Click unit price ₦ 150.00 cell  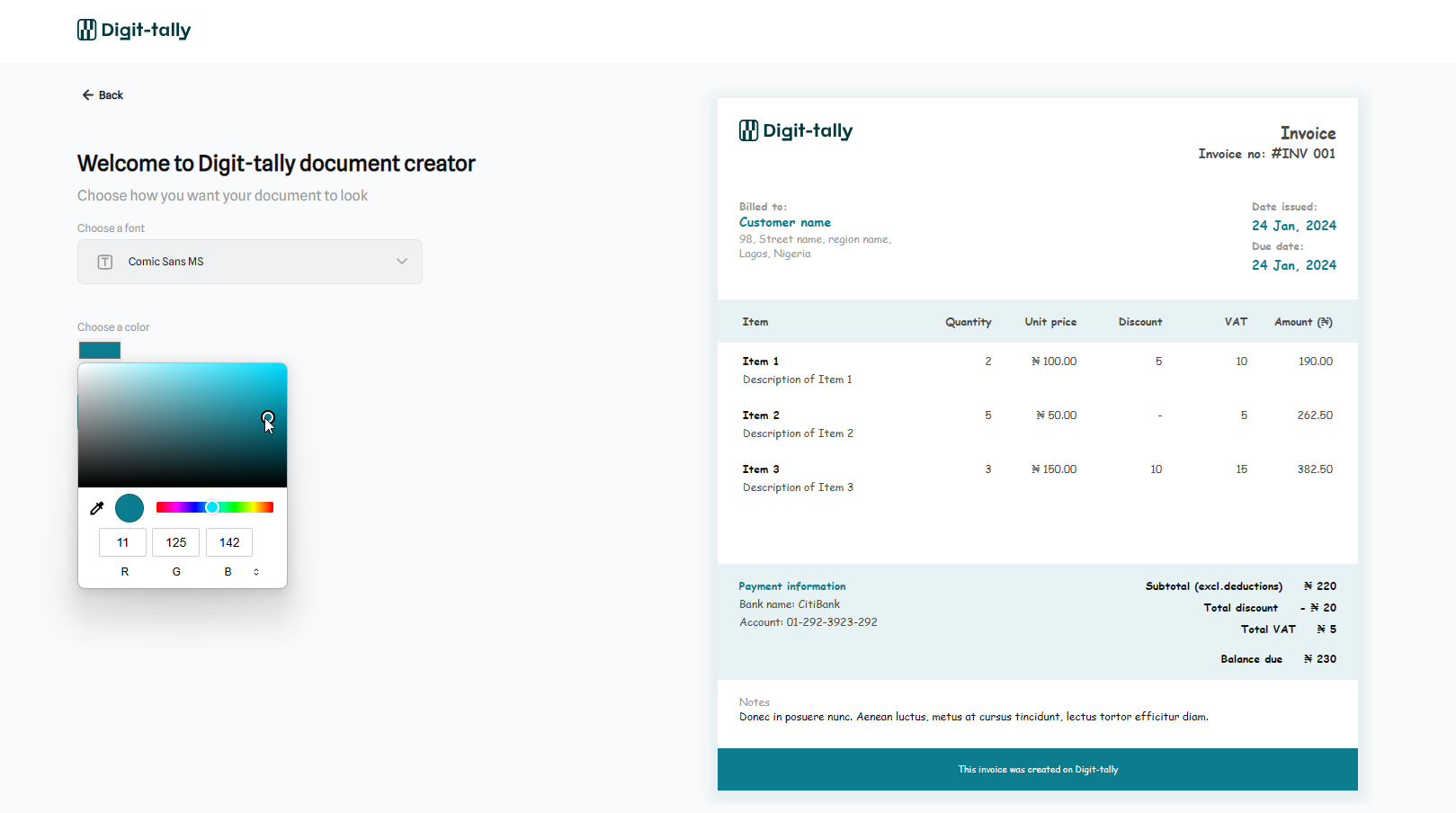[x=1054, y=469]
